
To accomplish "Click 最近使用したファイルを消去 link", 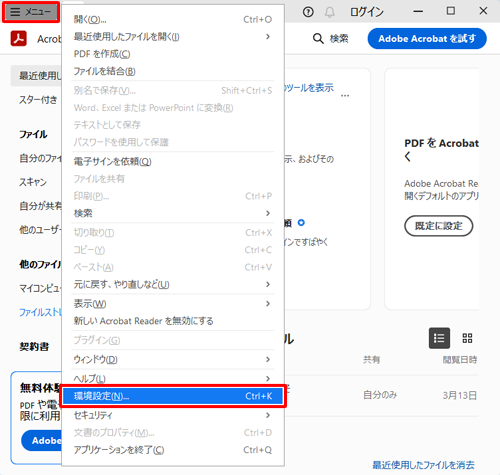I will coord(423,465).
